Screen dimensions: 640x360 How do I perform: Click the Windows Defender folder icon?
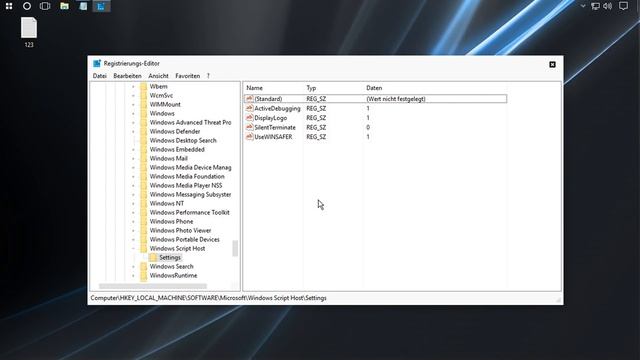(143, 131)
